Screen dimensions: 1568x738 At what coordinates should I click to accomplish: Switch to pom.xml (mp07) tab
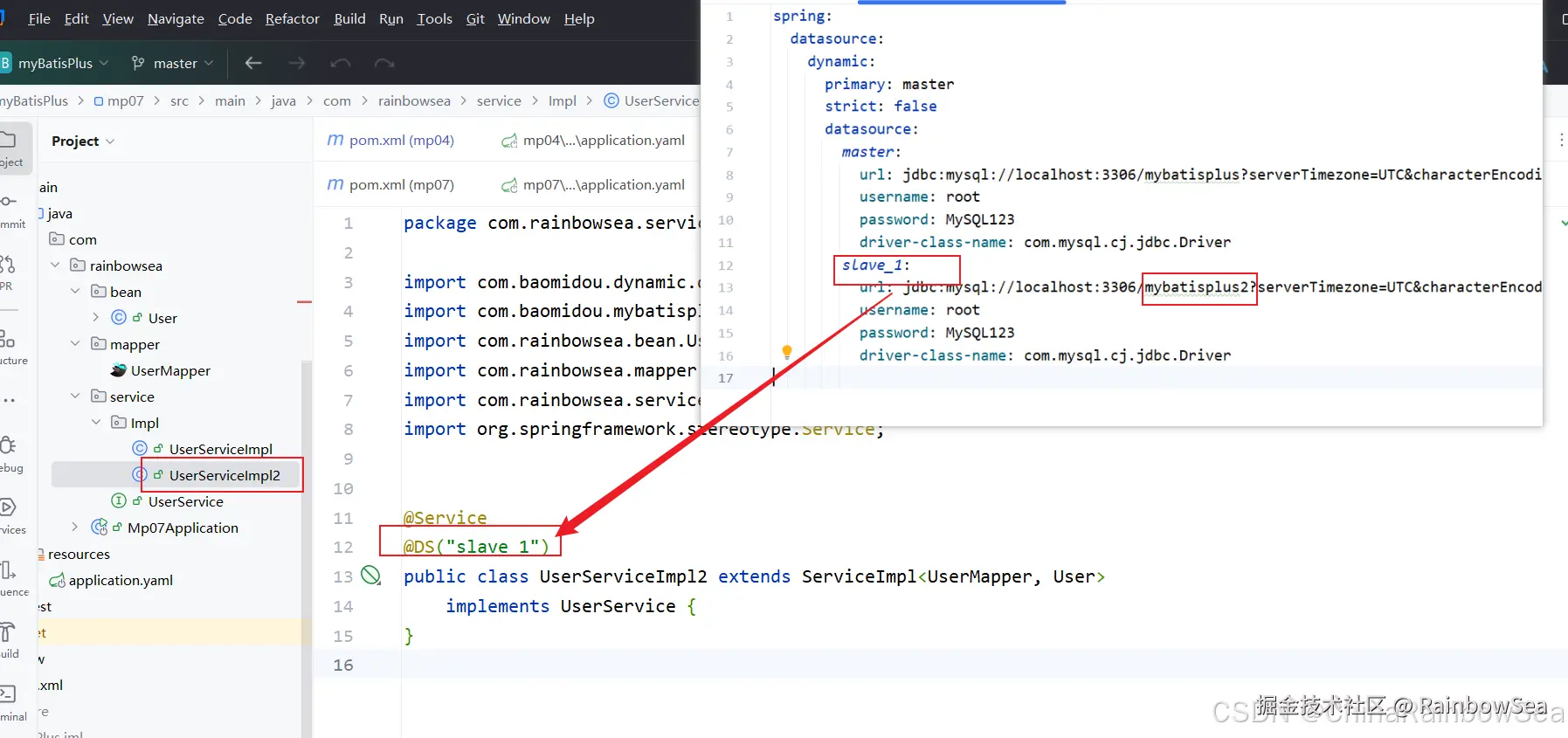click(390, 184)
